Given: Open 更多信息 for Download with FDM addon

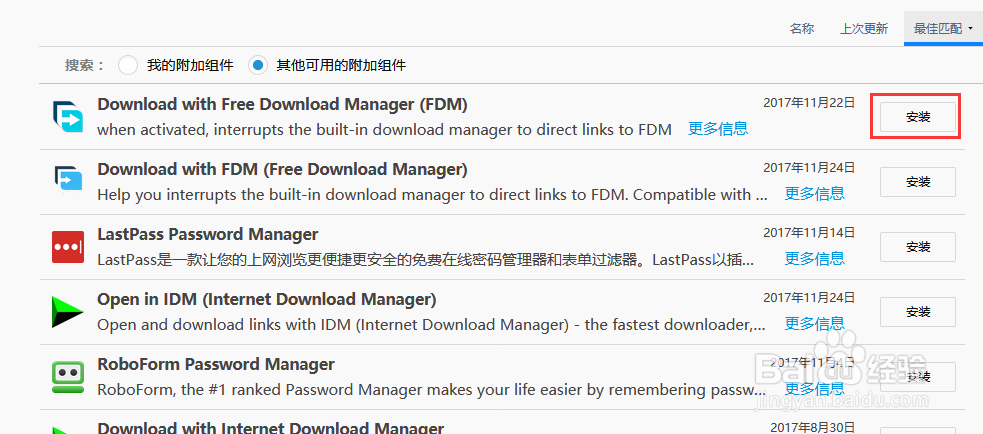Looking at the screenshot, I should (x=814, y=194).
